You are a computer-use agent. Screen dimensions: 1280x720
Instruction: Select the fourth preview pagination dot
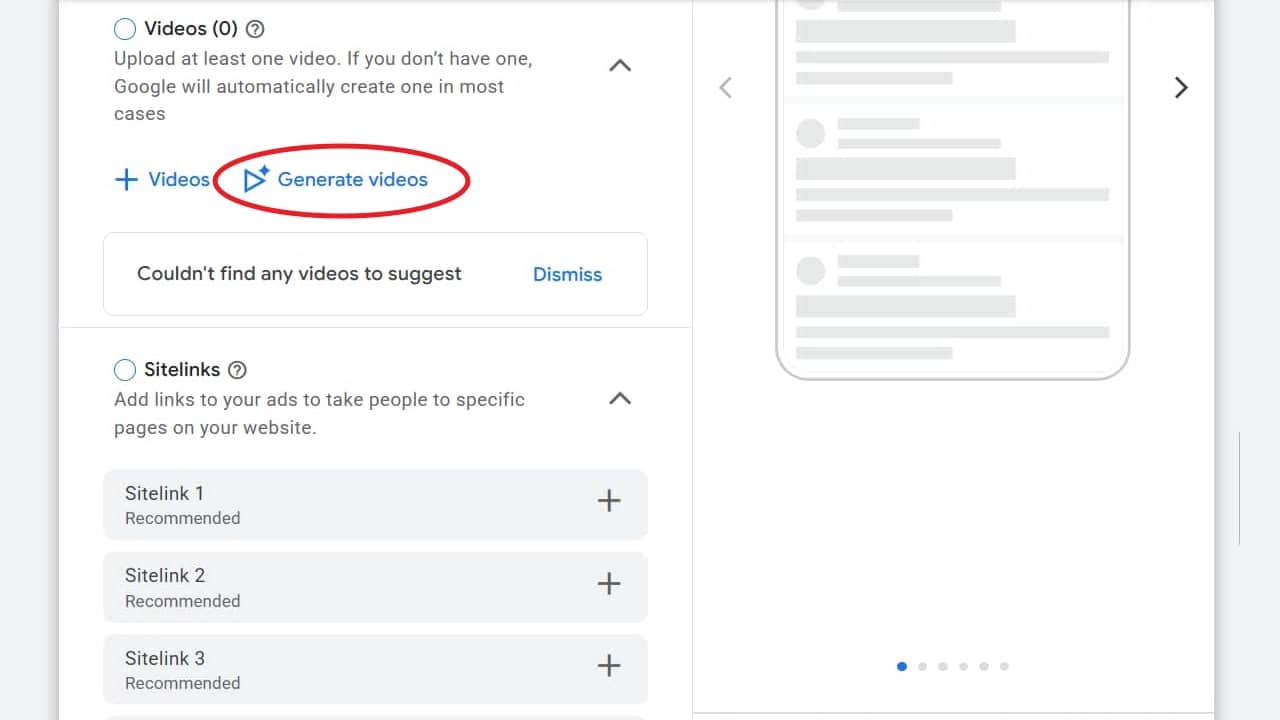pos(963,666)
